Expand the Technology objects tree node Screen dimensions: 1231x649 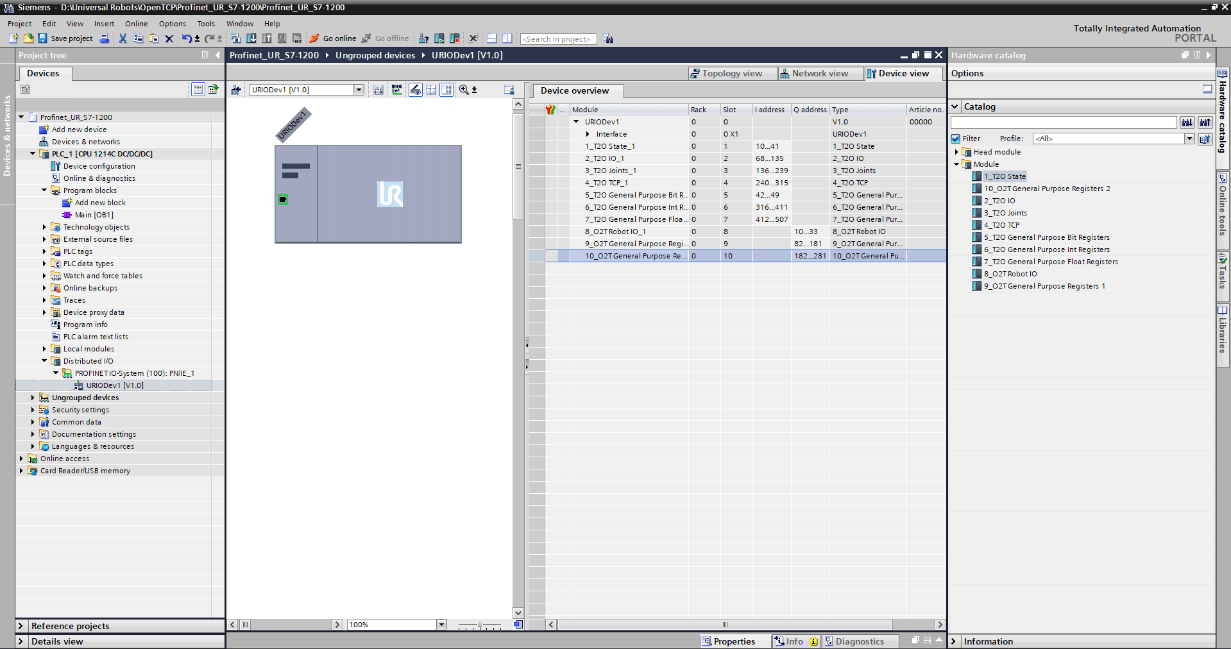[x=45, y=227]
